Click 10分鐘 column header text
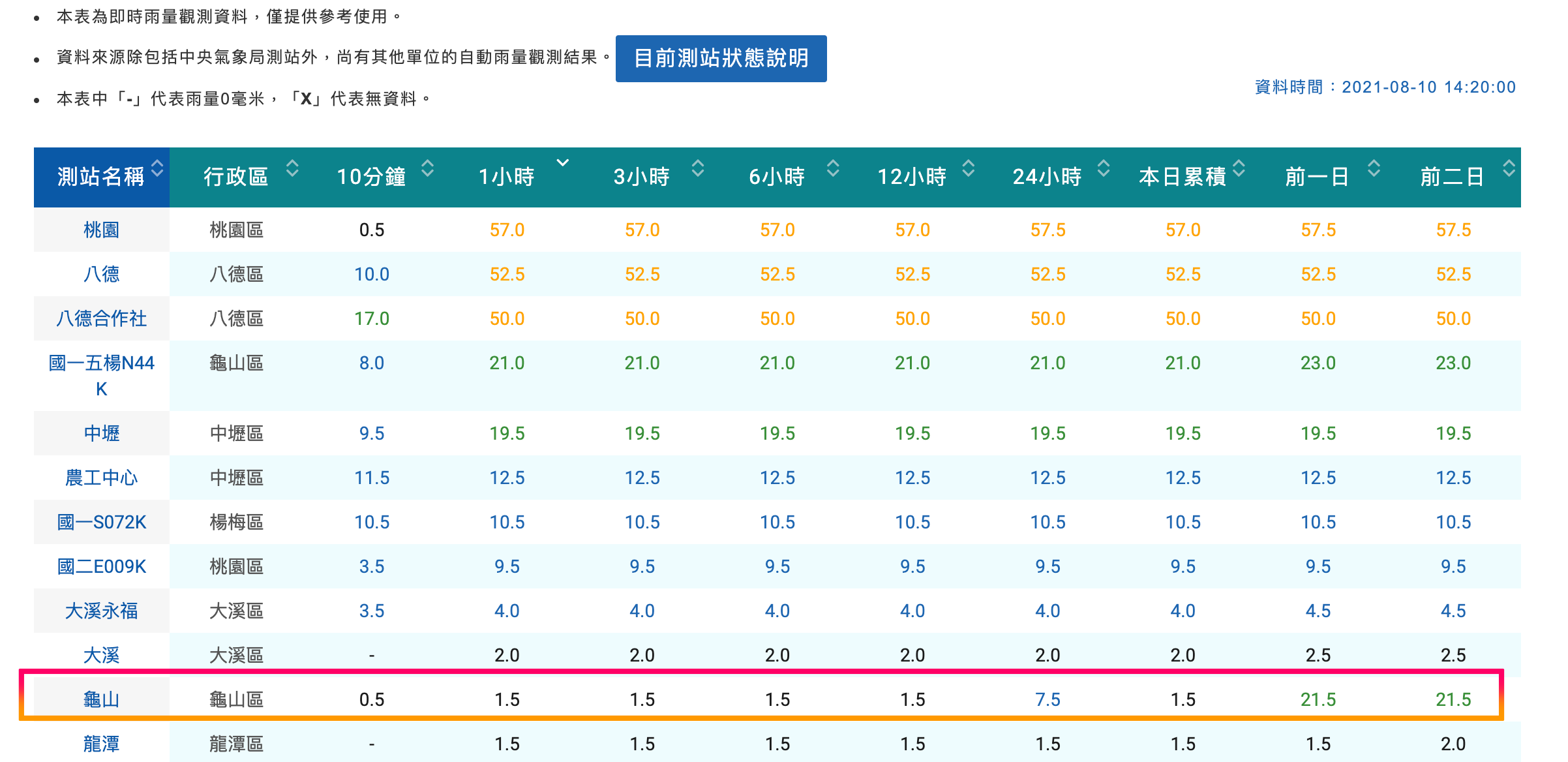1568x762 pixels. [371, 177]
